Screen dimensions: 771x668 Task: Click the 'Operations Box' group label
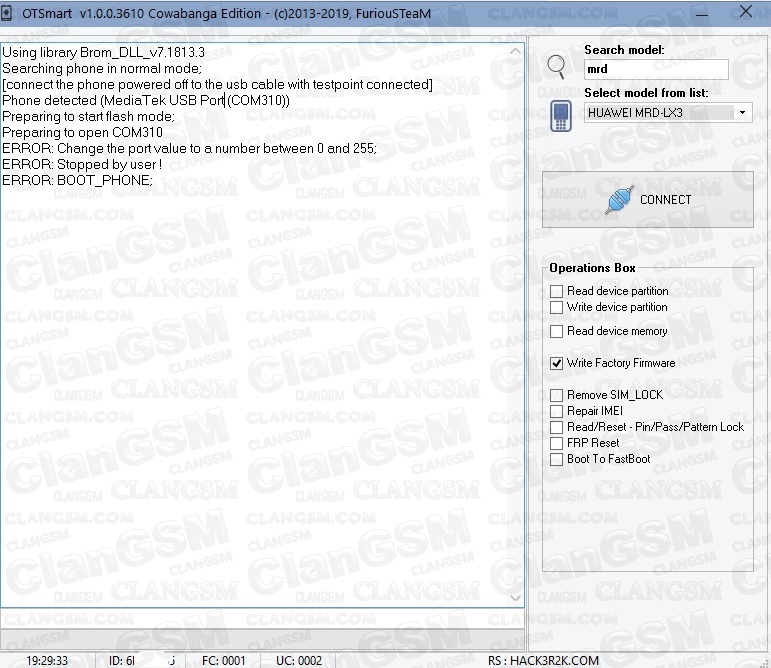[x=592, y=268]
